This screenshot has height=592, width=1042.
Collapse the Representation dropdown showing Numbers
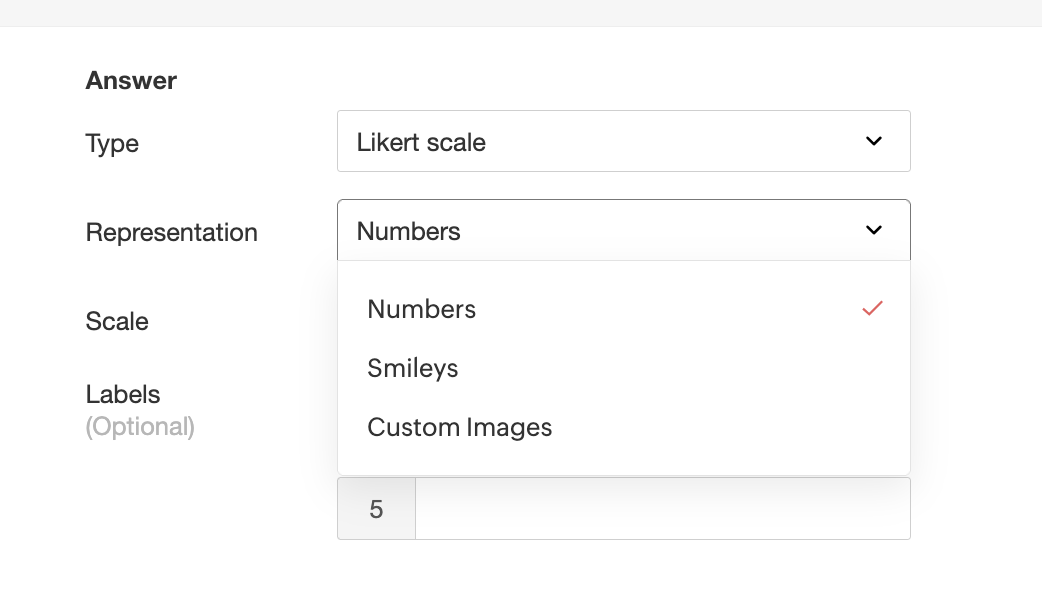(623, 230)
